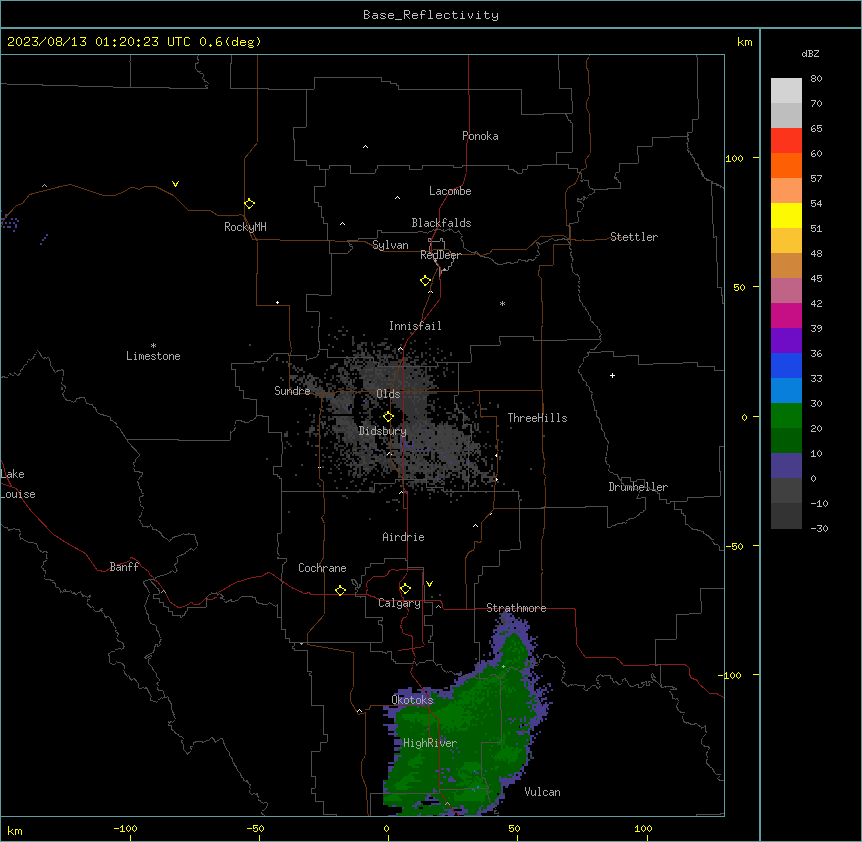Image resolution: width=862 pixels, height=842 pixels.
Task: Click the Blackfalds city label
Action: tap(441, 223)
